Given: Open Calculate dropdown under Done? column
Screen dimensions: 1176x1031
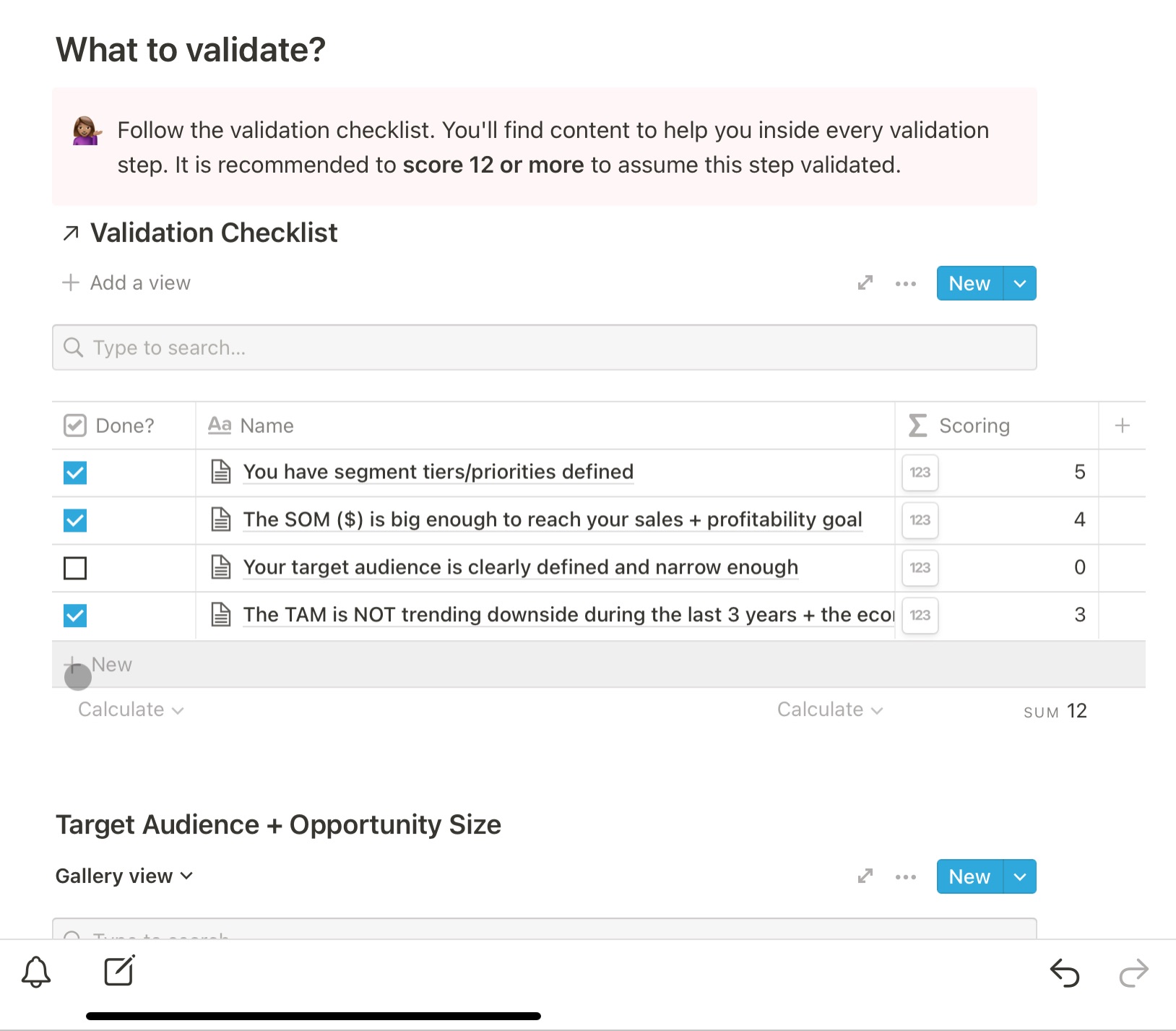Looking at the screenshot, I should [130, 709].
